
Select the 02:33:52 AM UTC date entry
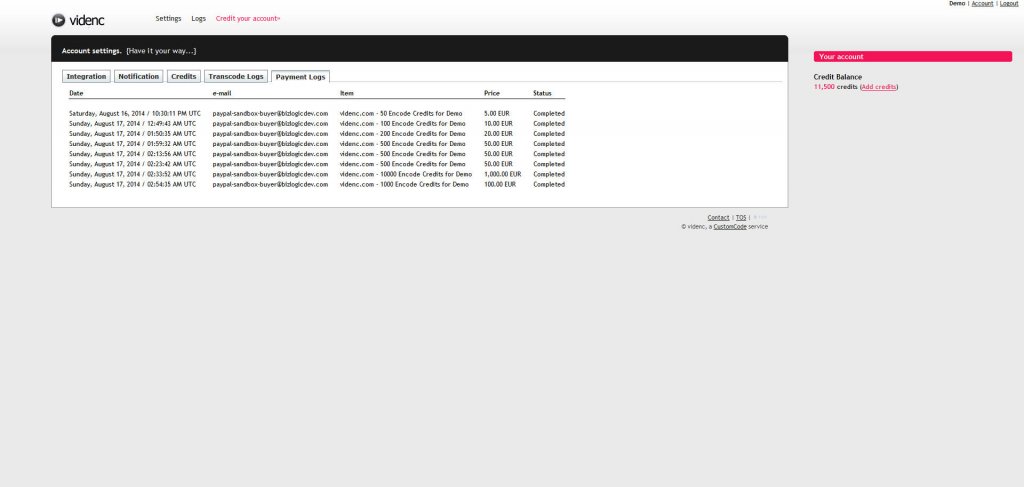(x=133, y=174)
